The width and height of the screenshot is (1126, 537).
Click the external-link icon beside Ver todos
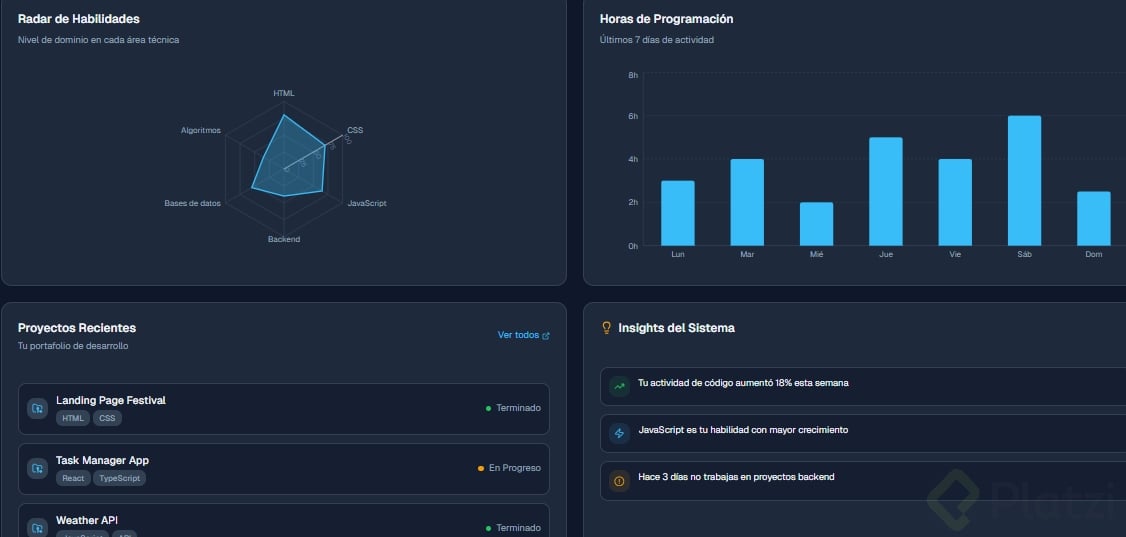[546, 335]
